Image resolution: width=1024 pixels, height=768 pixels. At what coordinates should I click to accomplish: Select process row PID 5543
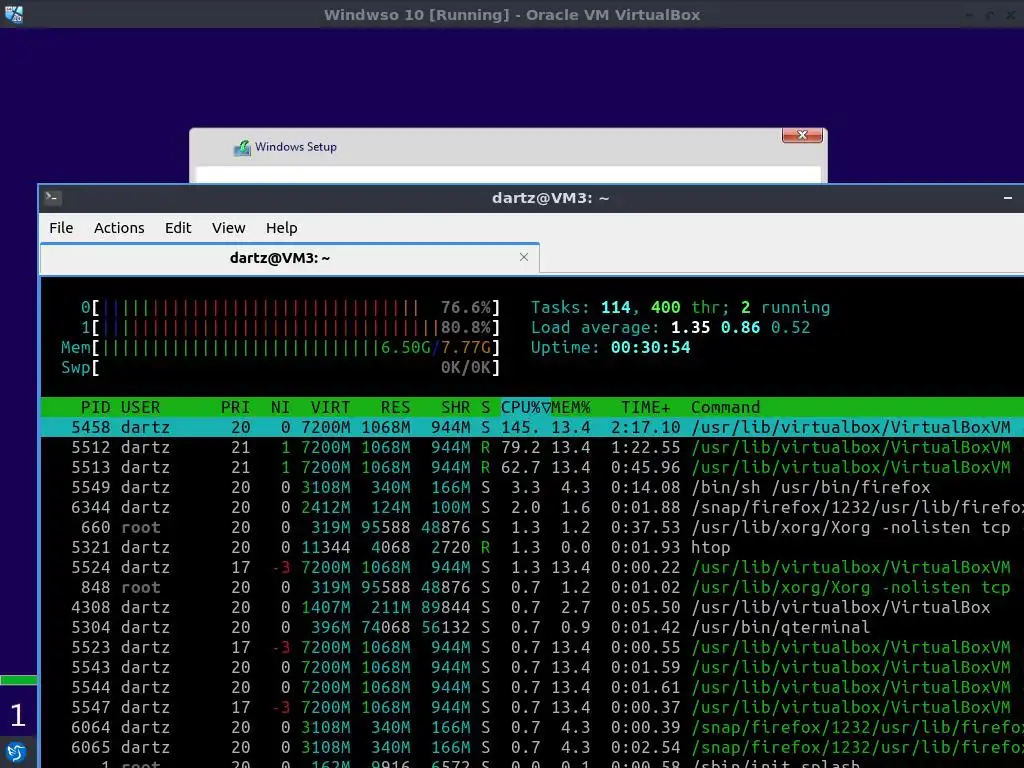532,667
